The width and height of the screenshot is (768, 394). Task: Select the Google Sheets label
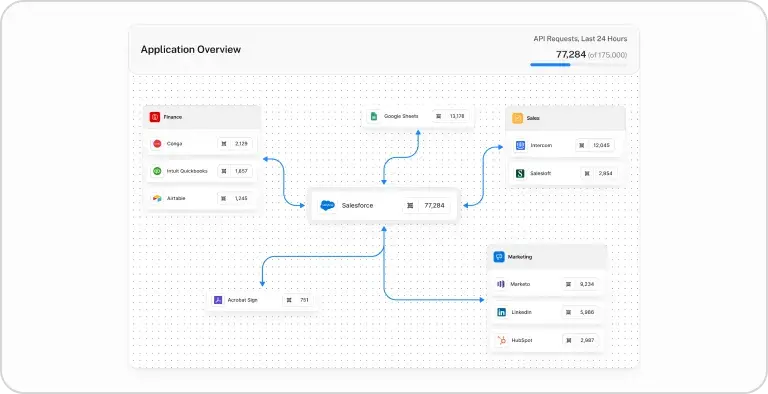[401, 116]
